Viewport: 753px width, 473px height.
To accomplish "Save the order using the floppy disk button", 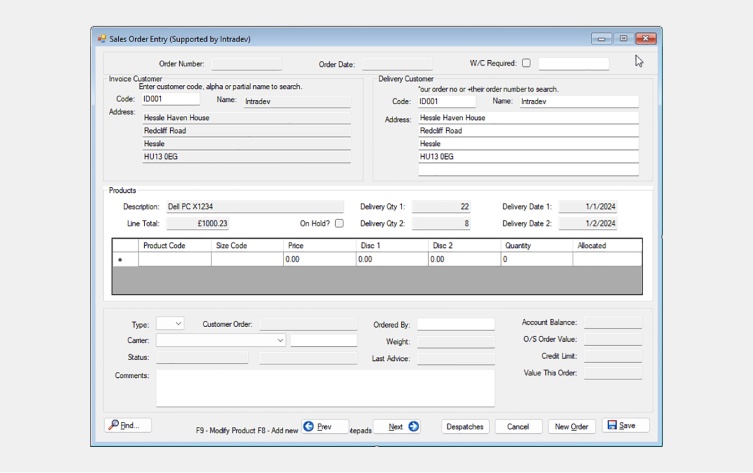I will [x=624, y=426].
